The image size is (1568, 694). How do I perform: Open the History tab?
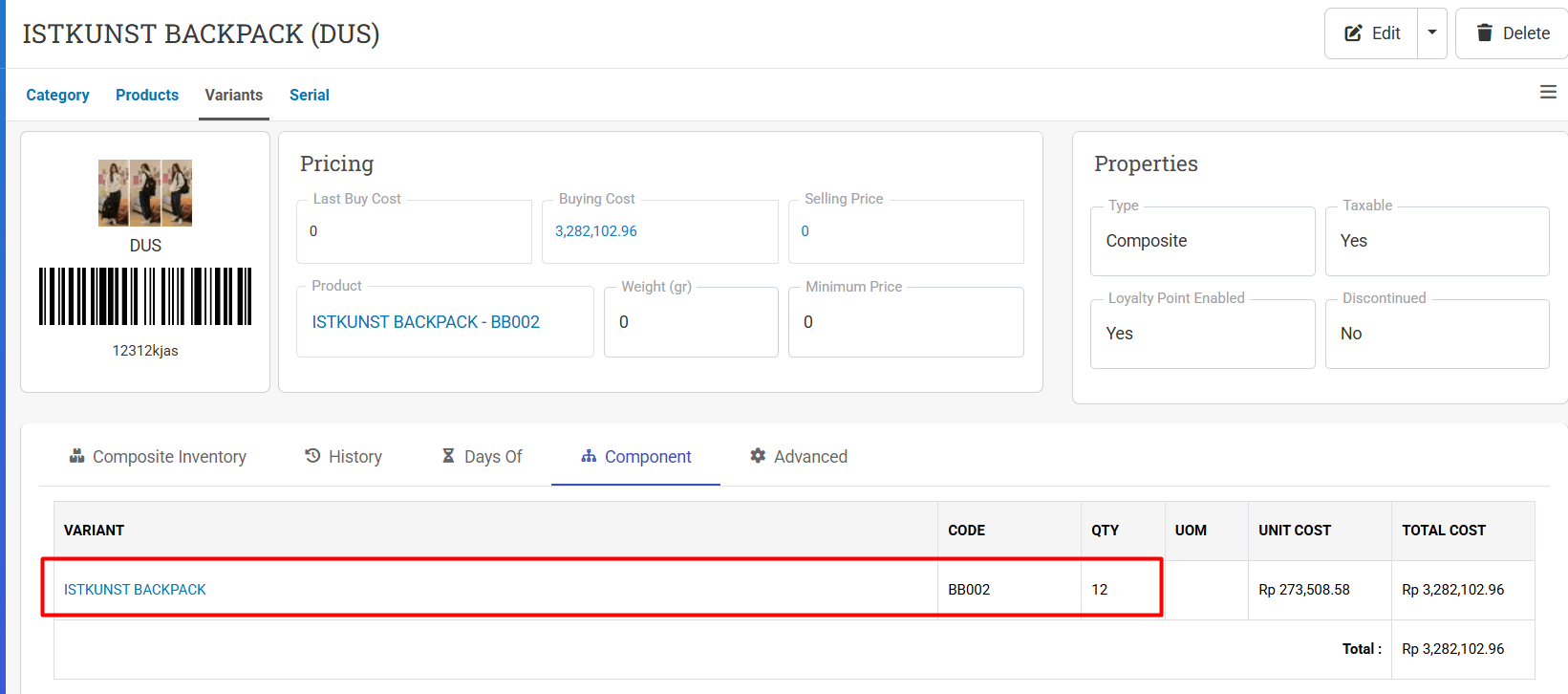coord(344,457)
